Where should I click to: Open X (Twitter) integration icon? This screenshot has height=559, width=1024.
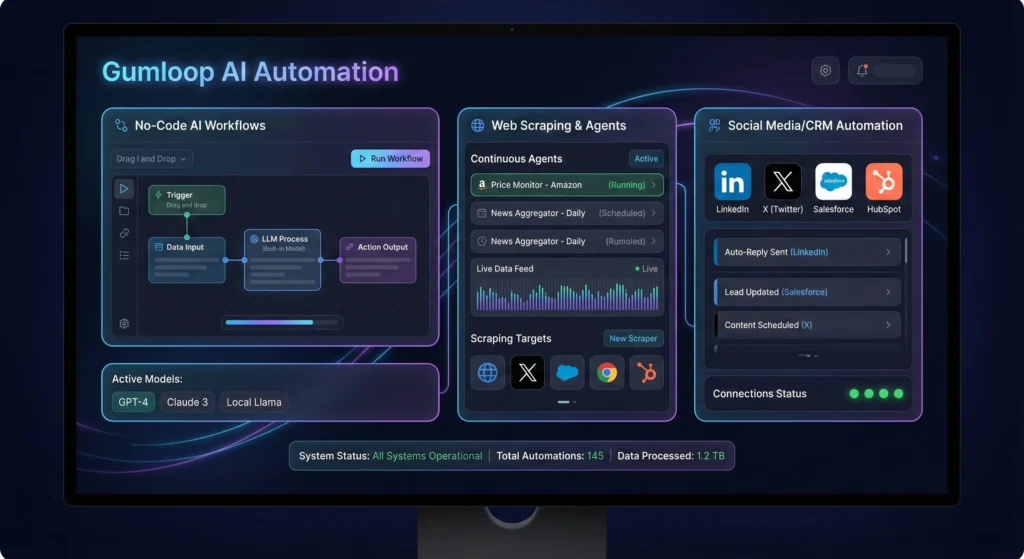782,182
